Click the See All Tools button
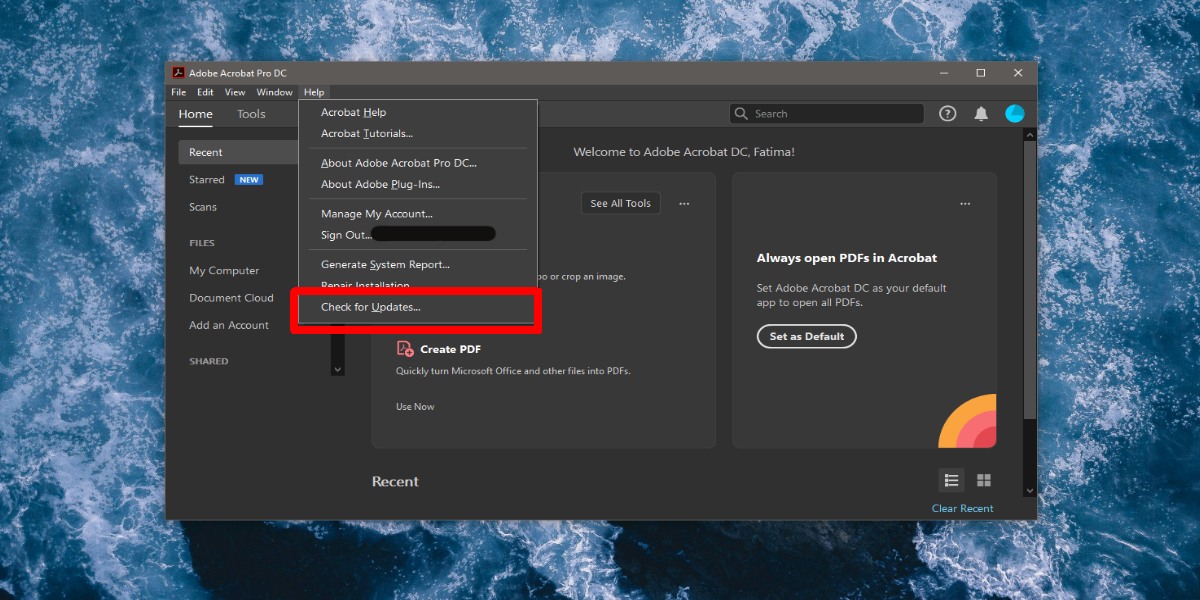 [620, 203]
